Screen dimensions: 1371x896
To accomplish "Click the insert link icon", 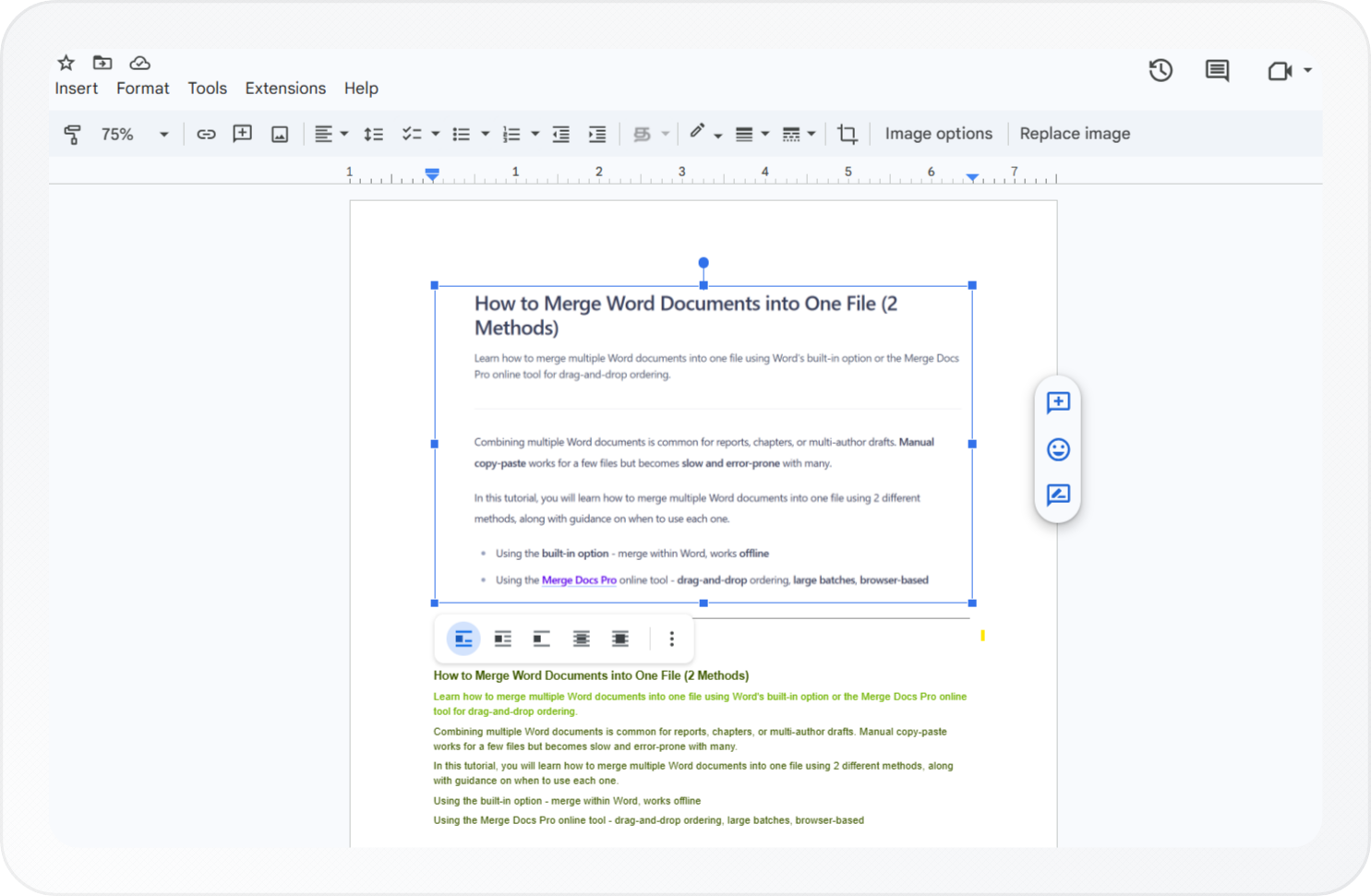I will 206,135.
